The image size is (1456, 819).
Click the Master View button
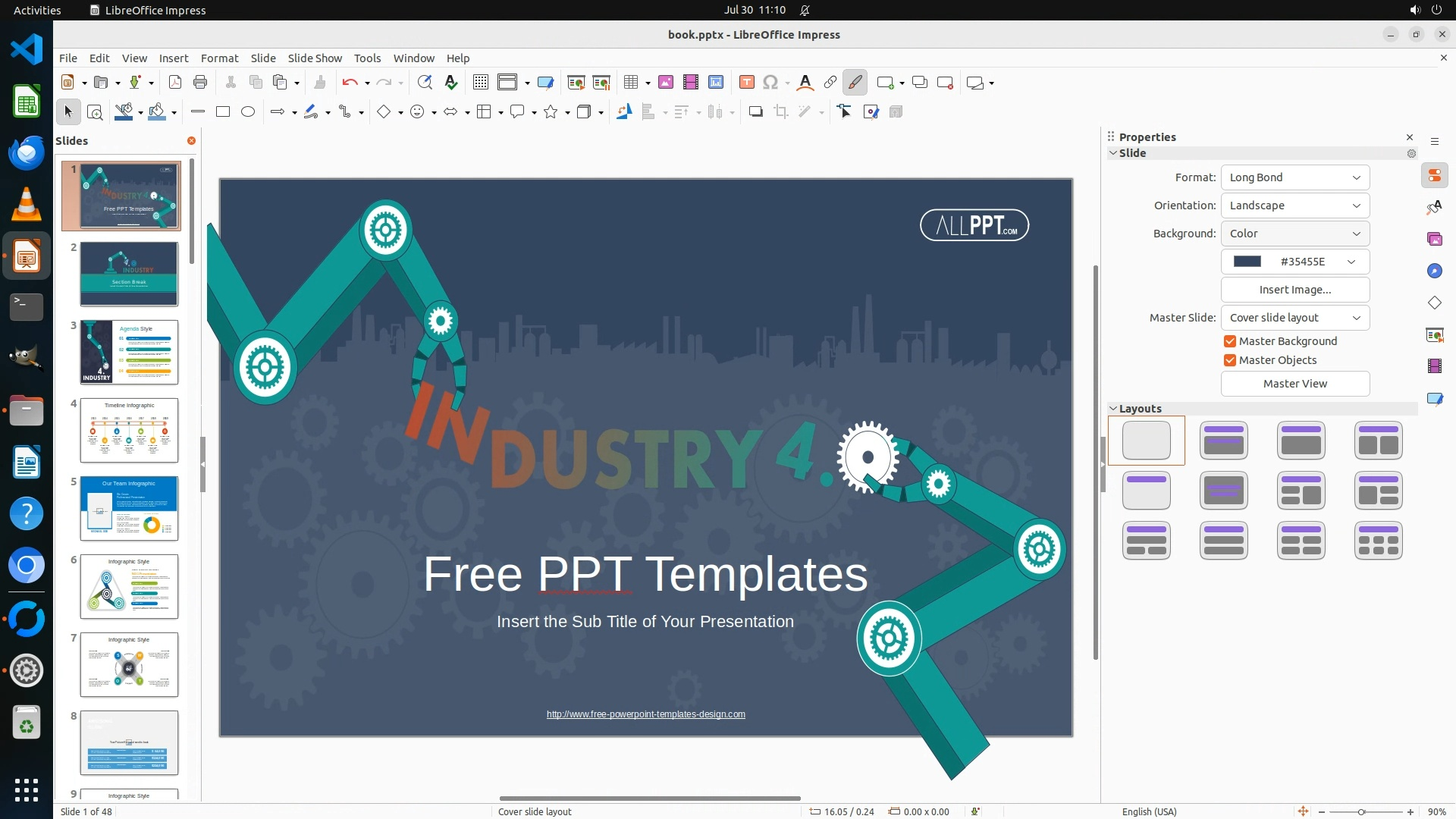1294,384
